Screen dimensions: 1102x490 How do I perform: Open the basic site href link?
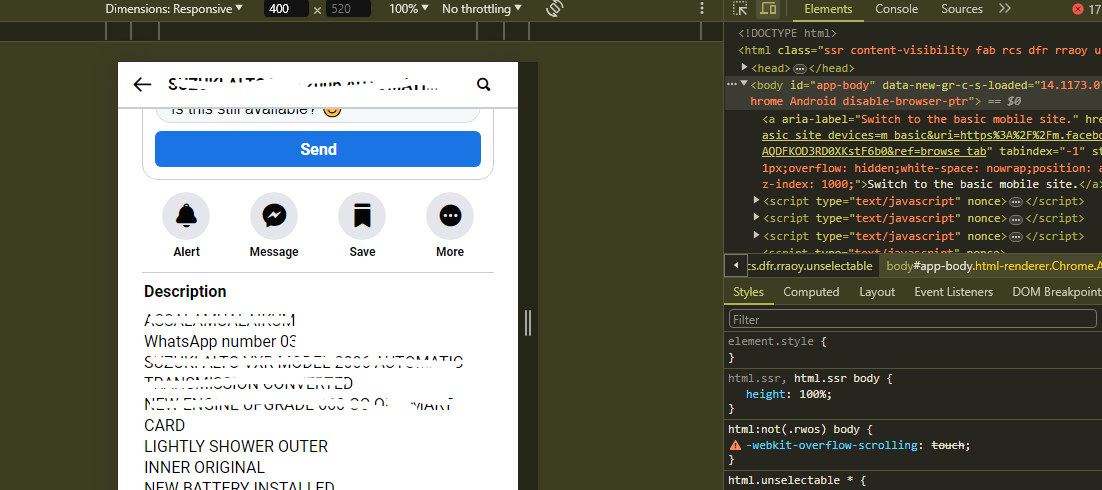931,143
